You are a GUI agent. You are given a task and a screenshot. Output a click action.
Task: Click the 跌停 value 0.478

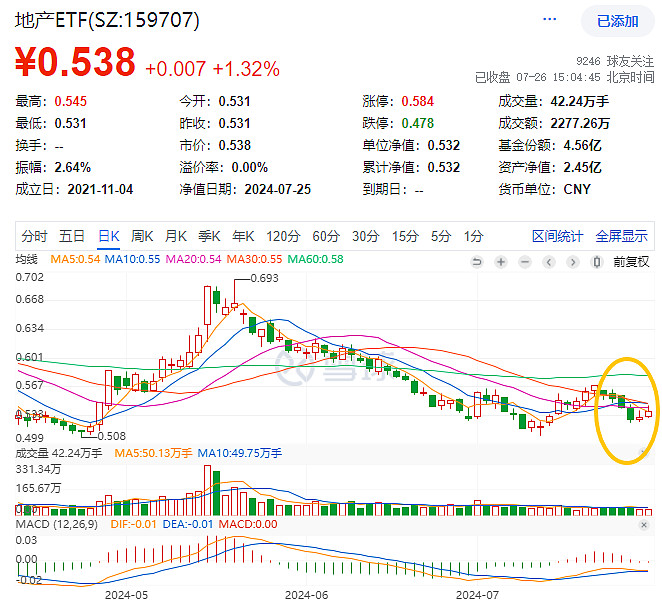pos(418,123)
